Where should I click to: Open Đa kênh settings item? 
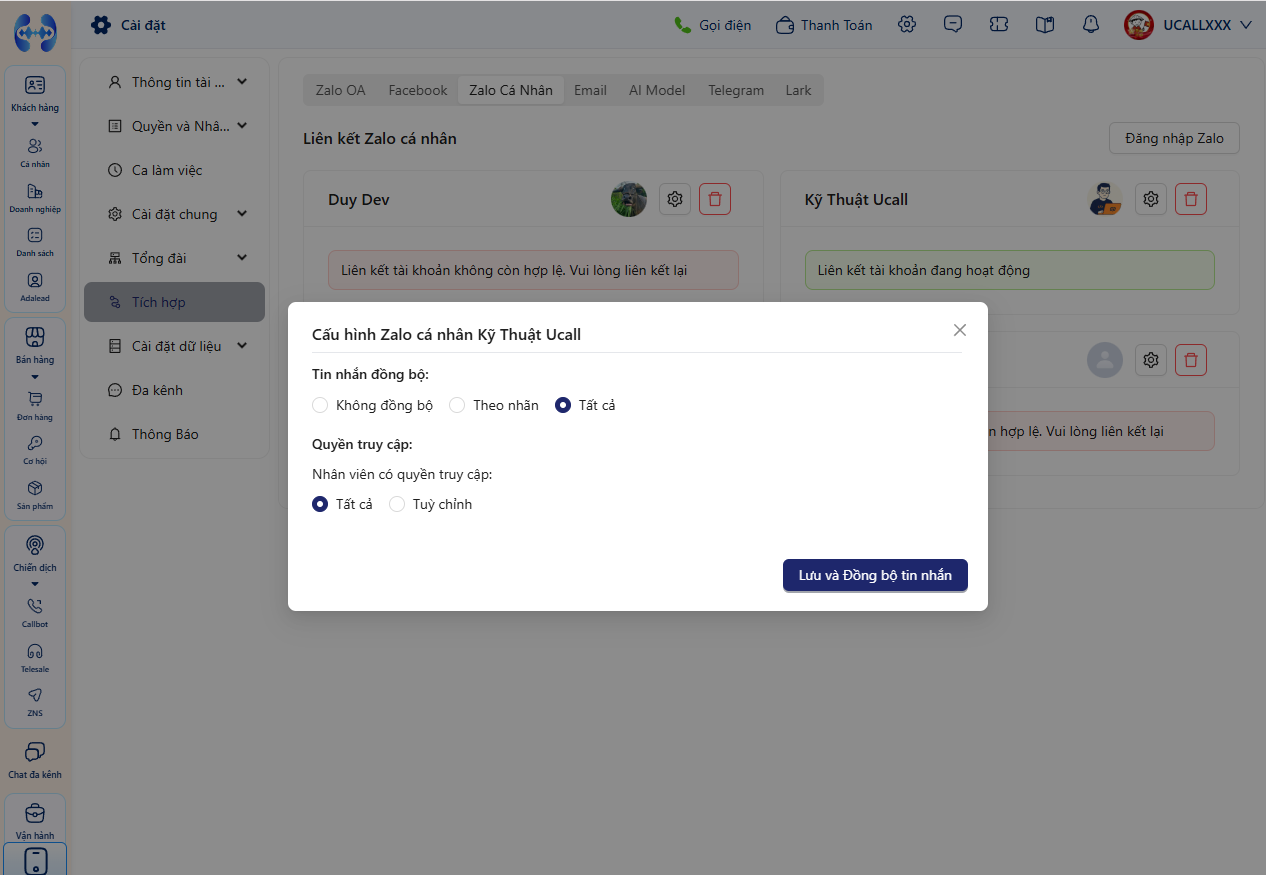174,390
